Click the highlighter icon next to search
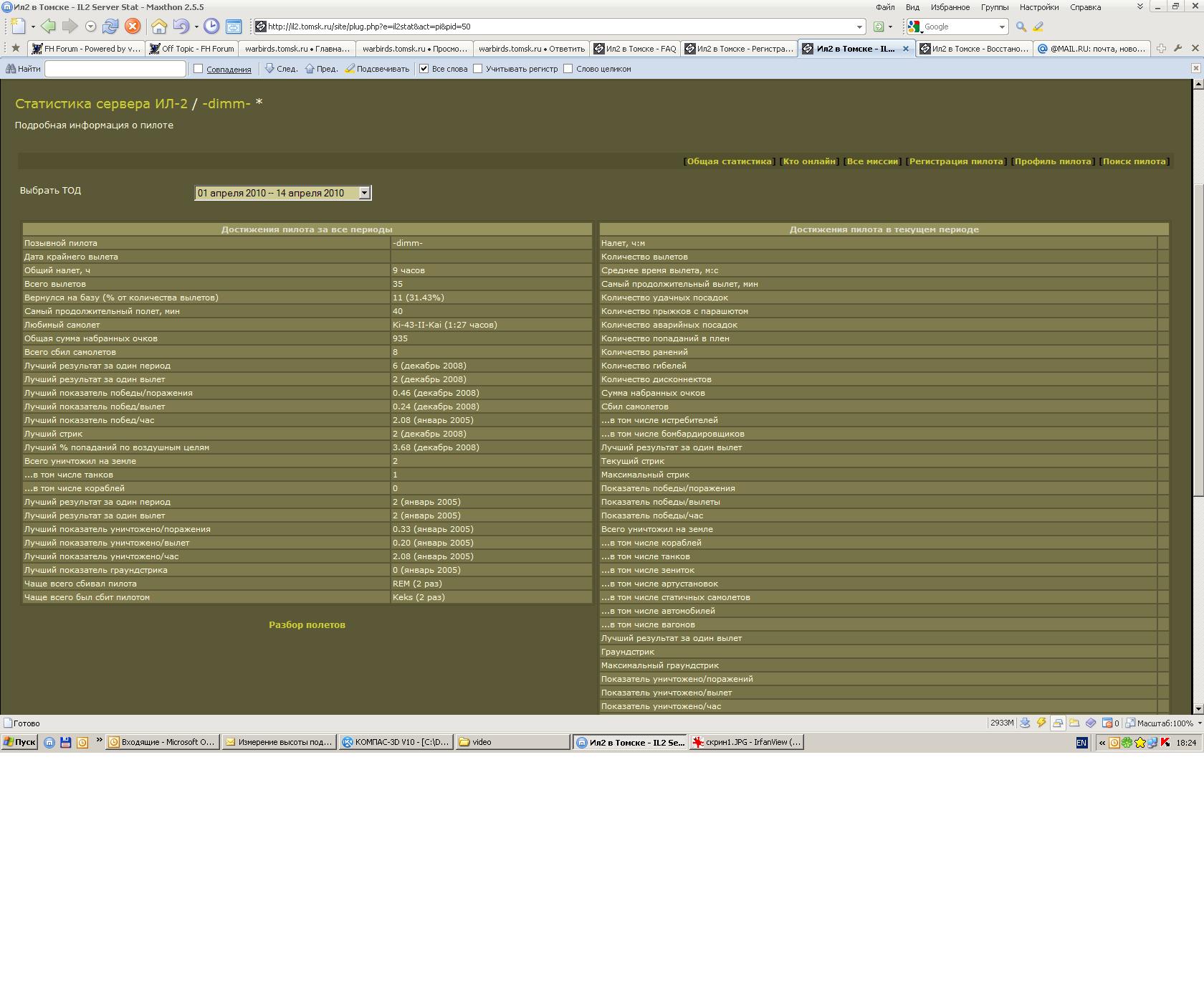 1038,27
